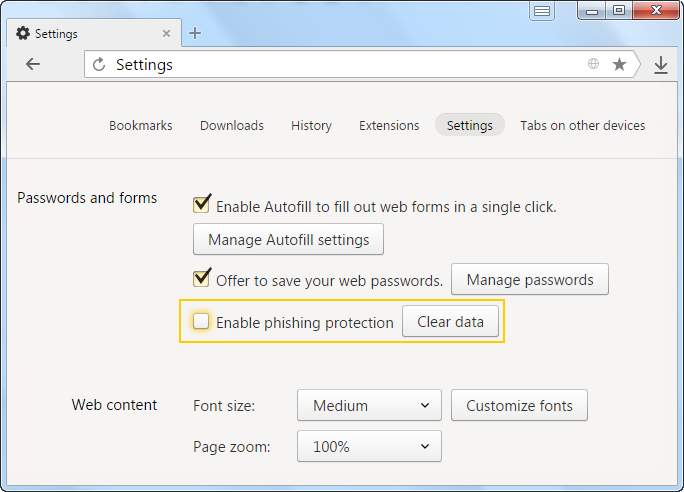Viewport: 684px width, 492px height.
Task: Click Manage Autofill settings button
Action: pyautogui.click(x=288, y=239)
